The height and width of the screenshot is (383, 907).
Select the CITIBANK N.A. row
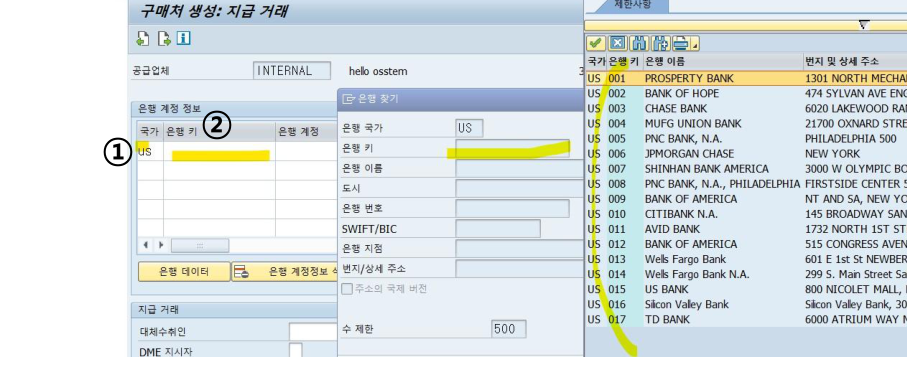click(x=746, y=213)
